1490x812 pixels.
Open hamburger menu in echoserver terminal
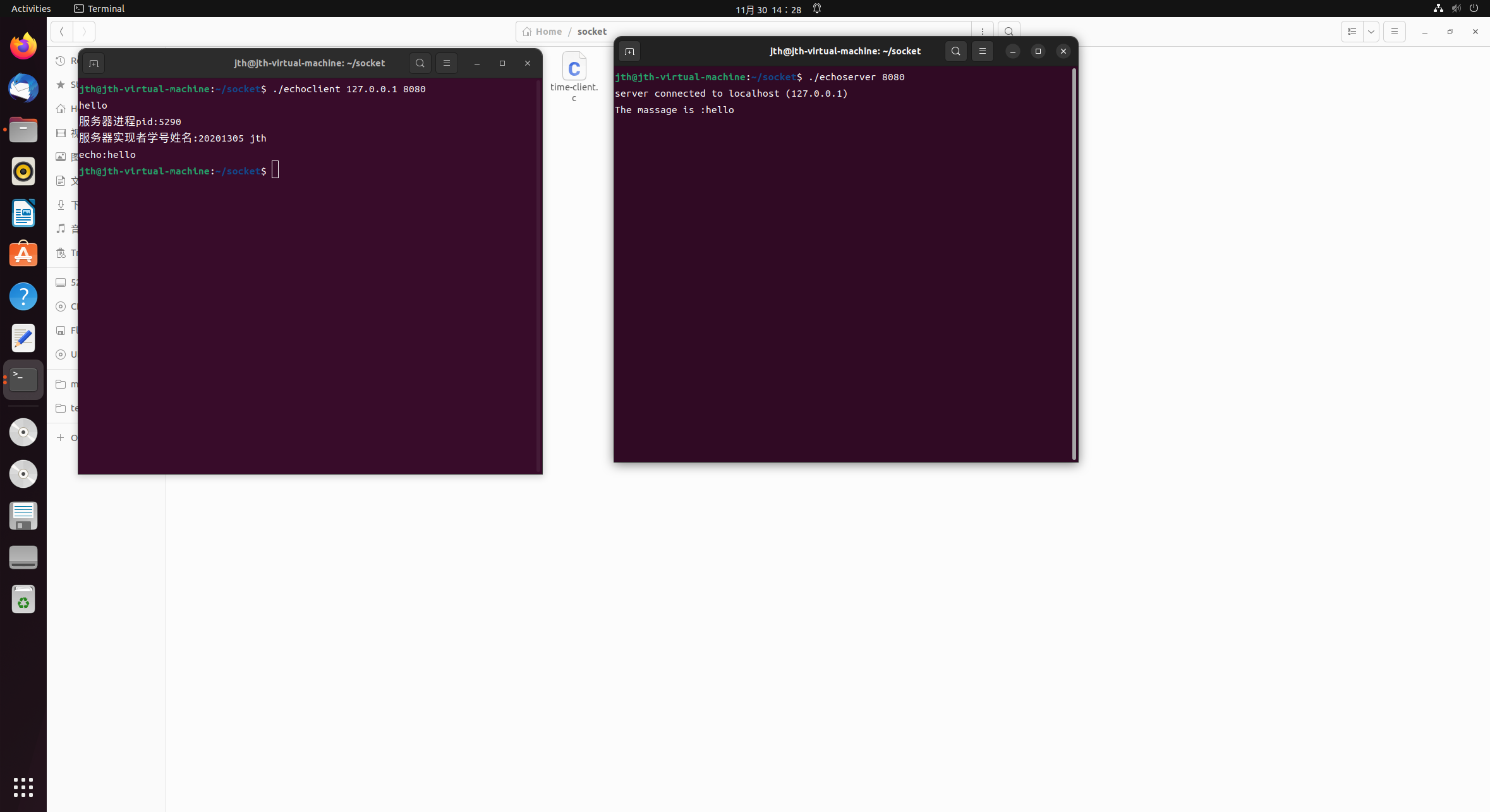tap(982, 51)
